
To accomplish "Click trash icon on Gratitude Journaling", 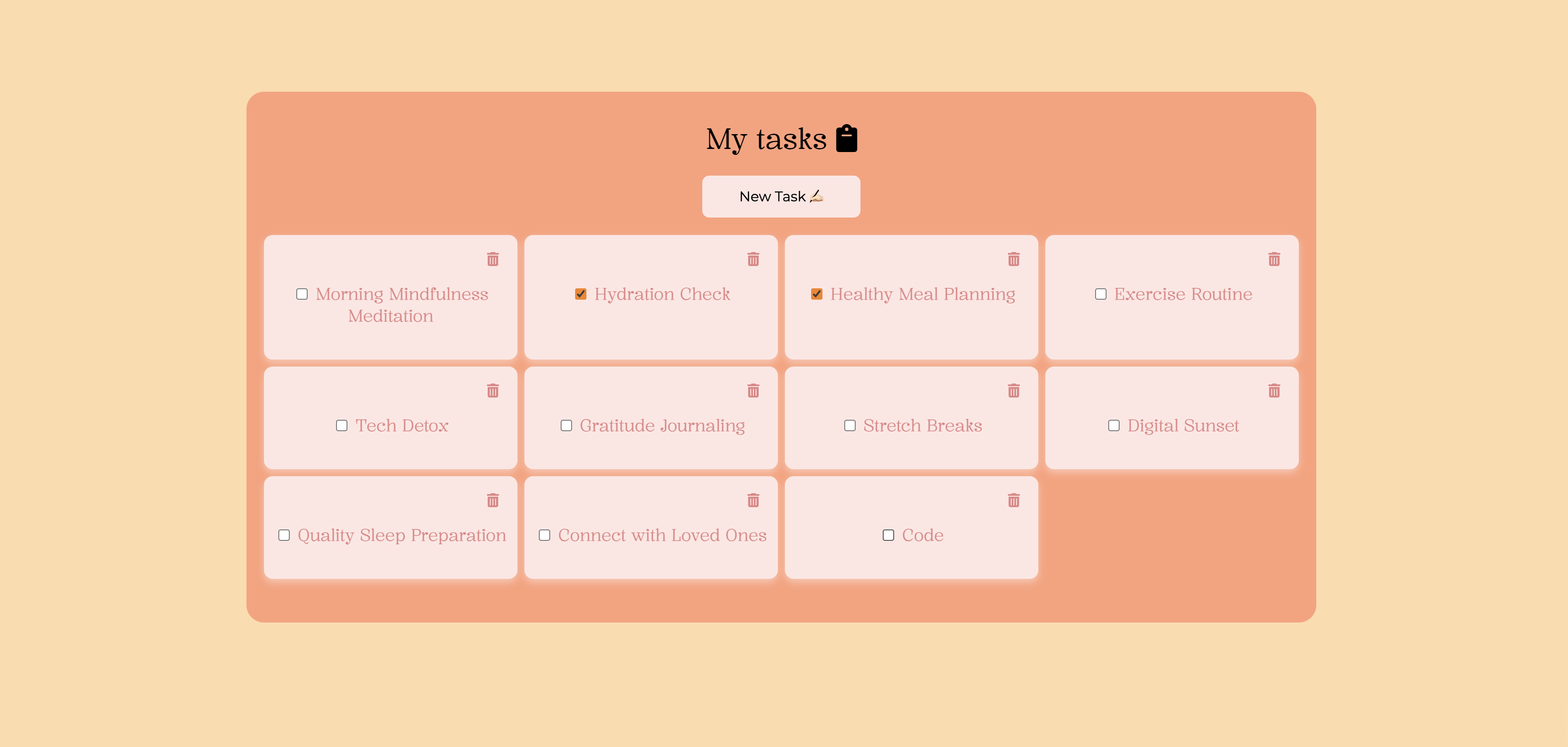I will [x=753, y=391].
